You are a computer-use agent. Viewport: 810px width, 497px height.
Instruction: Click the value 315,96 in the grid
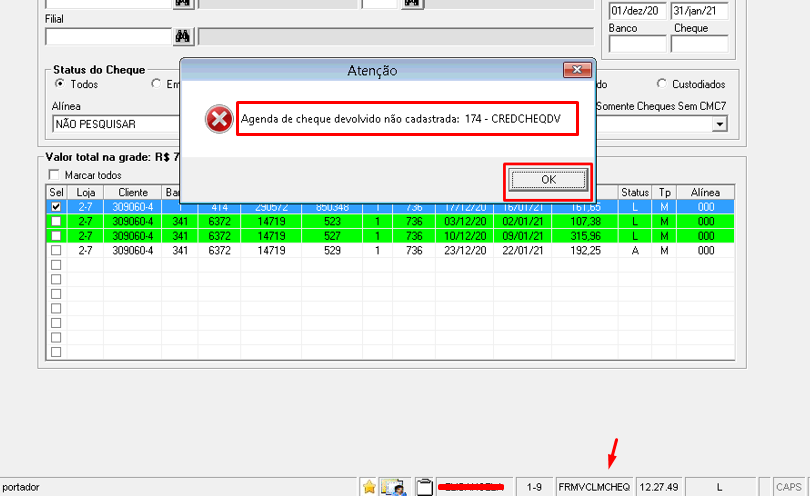(x=585, y=236)
